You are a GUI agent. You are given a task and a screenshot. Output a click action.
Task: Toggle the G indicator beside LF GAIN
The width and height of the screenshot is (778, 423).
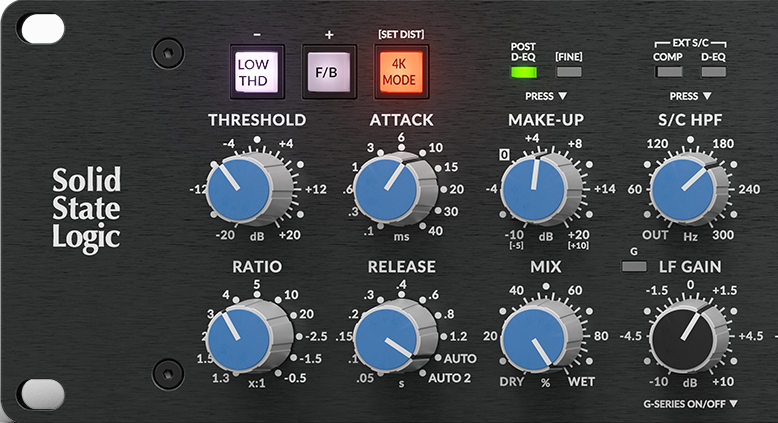635,267
